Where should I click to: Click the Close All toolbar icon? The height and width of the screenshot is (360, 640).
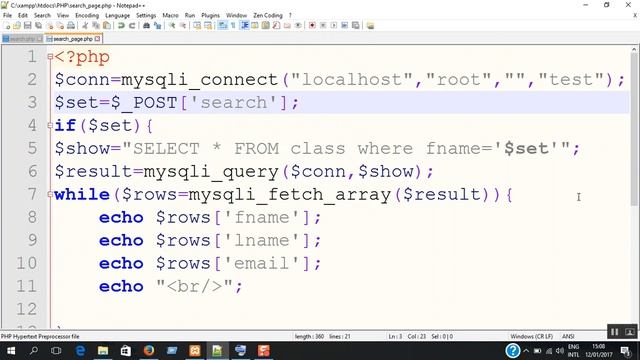tap(60, 25)
